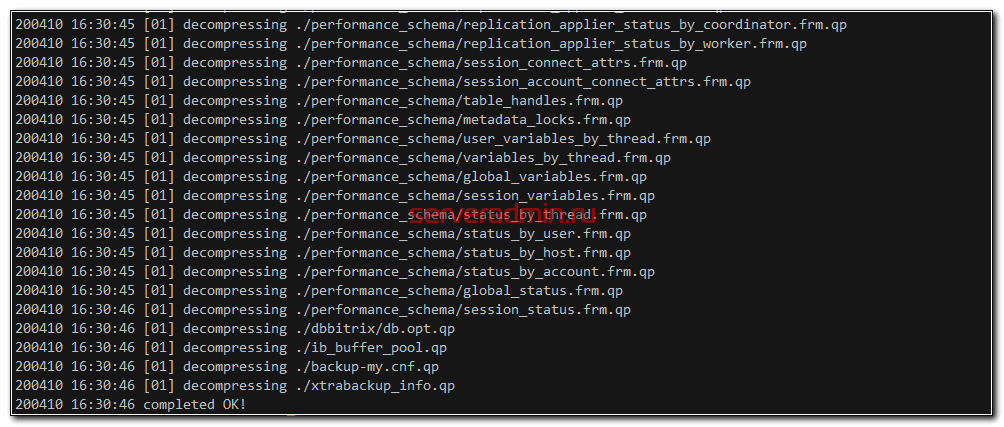Click the status_by_account.frm.qp path

tap(475, 272)
